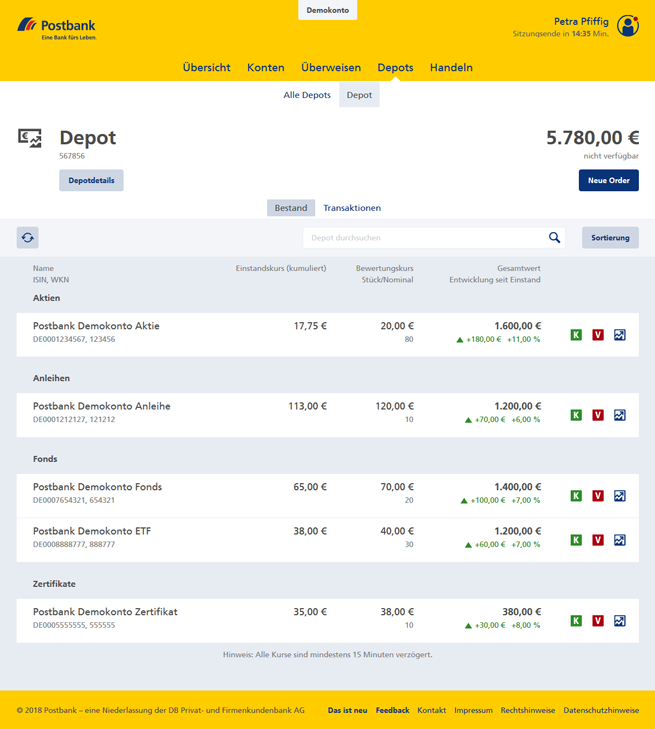Open the Rechtshinweise footer link

point(528,710)
